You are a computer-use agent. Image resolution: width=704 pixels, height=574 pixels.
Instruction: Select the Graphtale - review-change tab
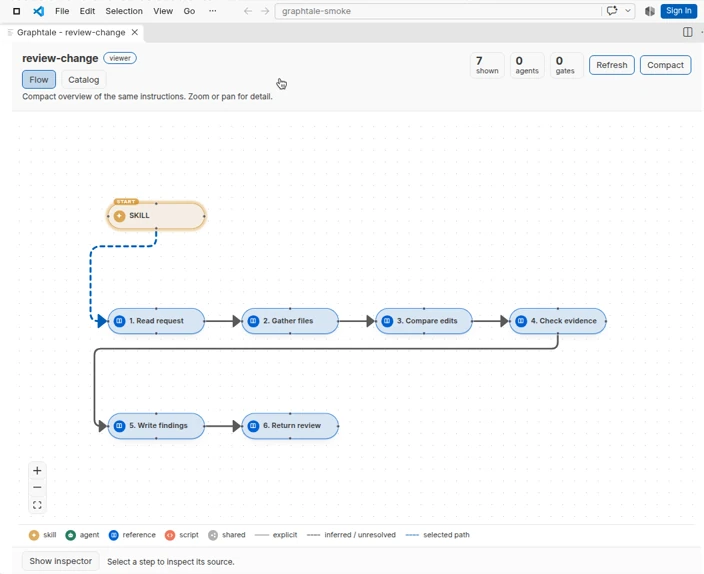(x=71, y=32)
